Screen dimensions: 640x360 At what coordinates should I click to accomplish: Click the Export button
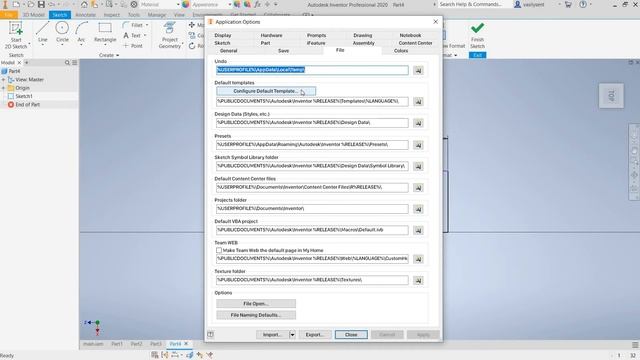(315, 335)
